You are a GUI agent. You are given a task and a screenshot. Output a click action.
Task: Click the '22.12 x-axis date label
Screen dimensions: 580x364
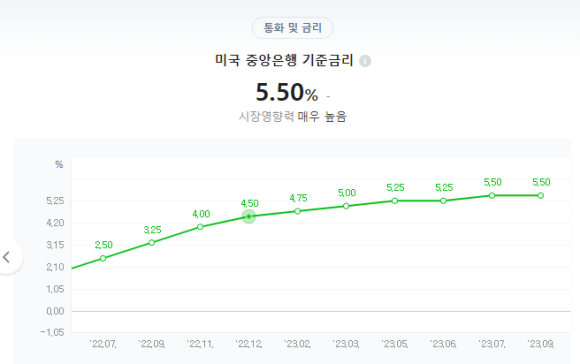coord(249,344)
